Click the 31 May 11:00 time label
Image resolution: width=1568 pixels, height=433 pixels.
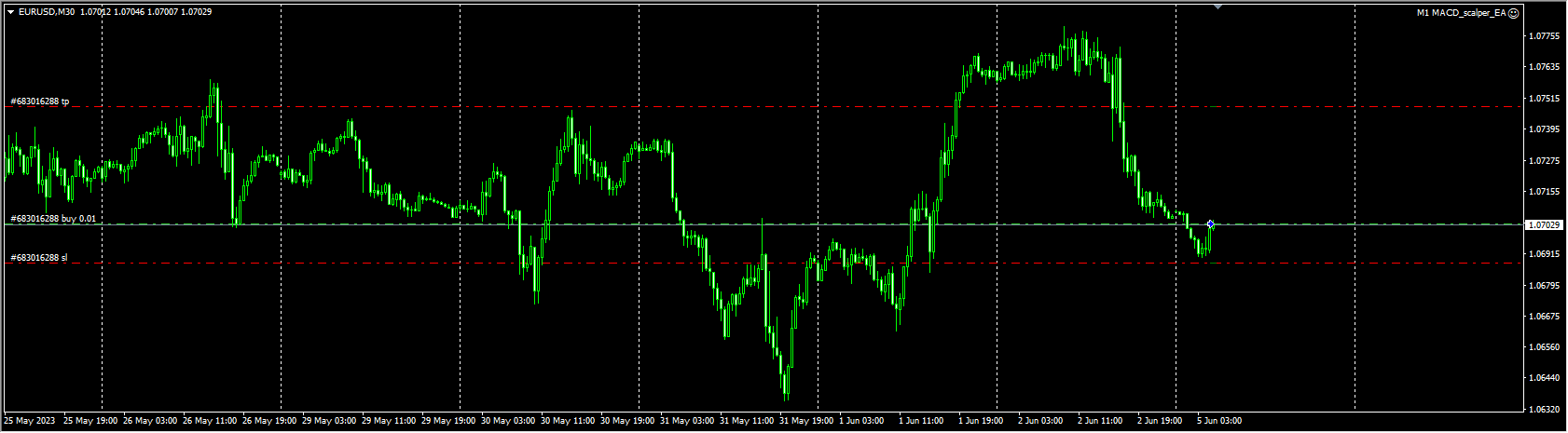point(747,421)
